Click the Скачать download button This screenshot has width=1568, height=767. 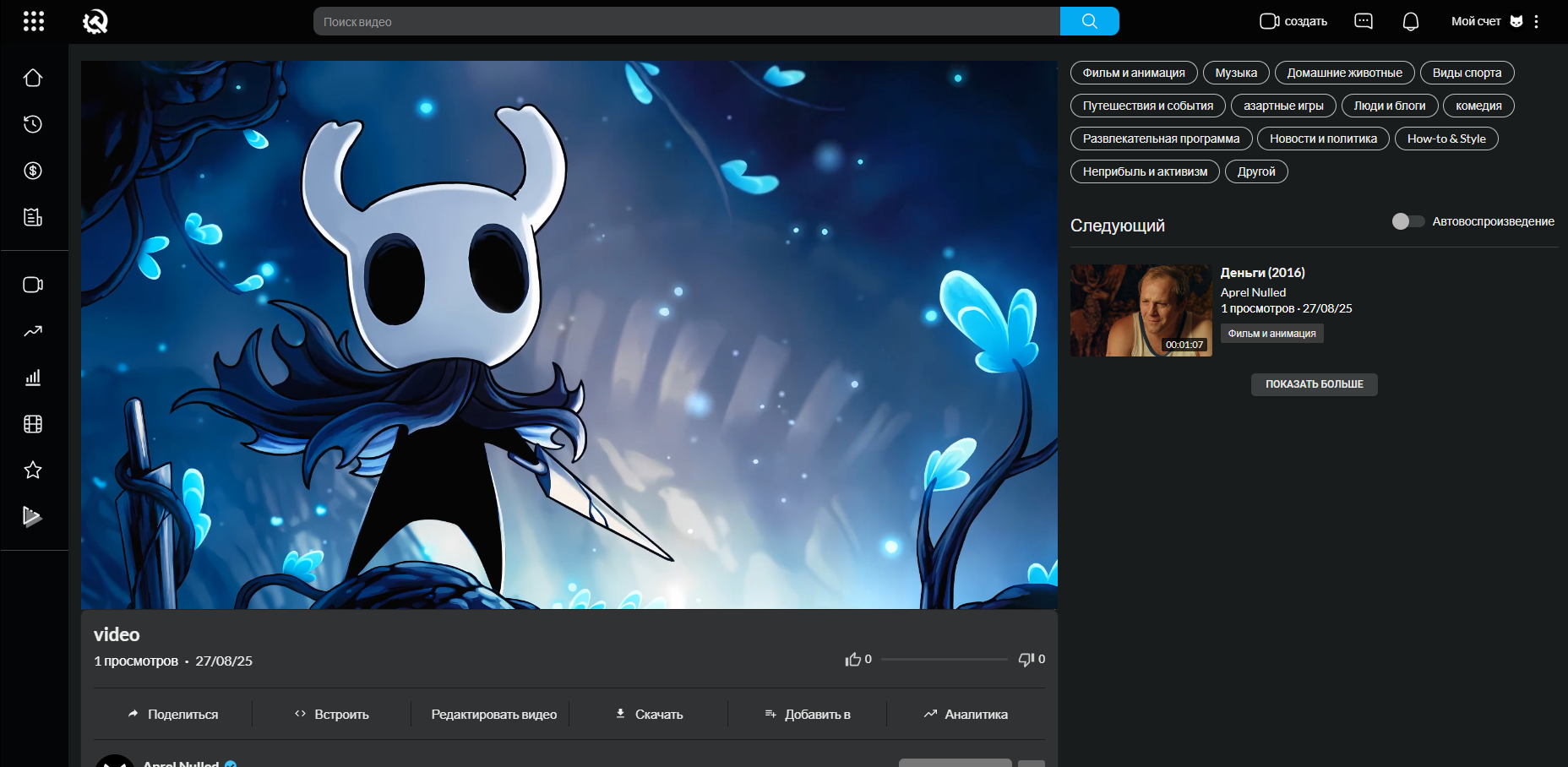(649, 714)
